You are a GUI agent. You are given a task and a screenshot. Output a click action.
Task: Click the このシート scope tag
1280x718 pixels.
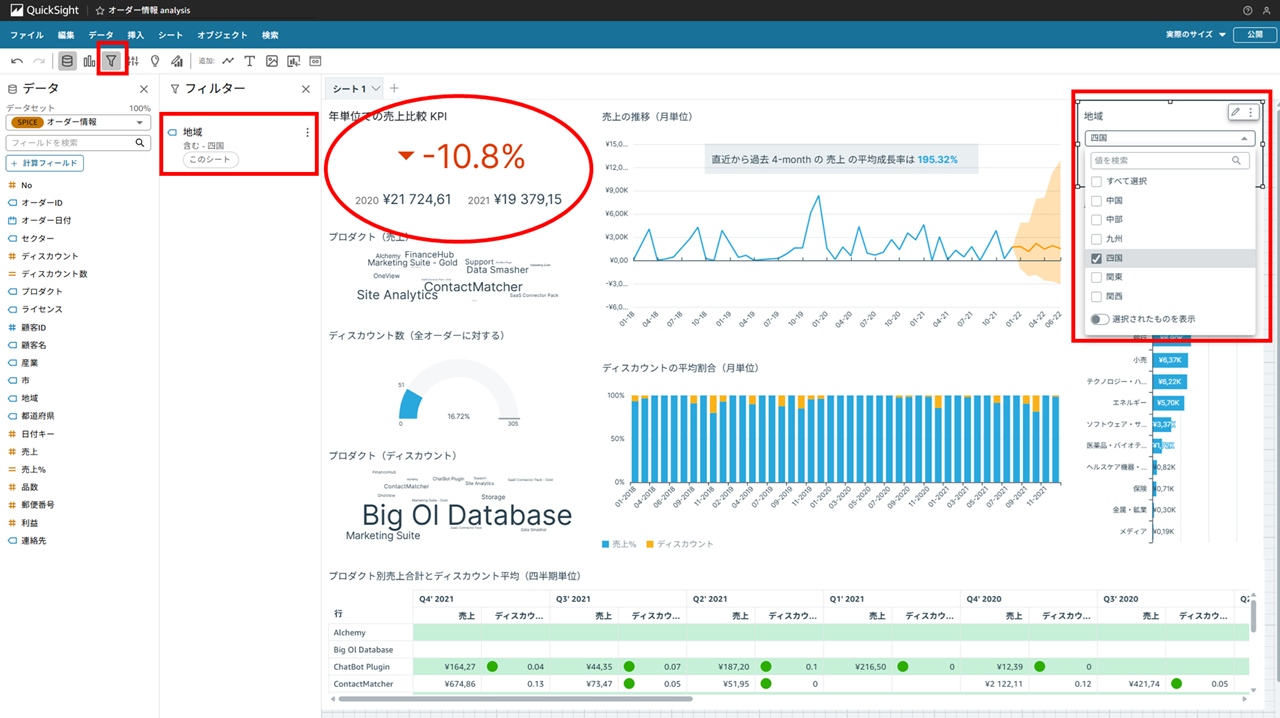click(210, 160)
